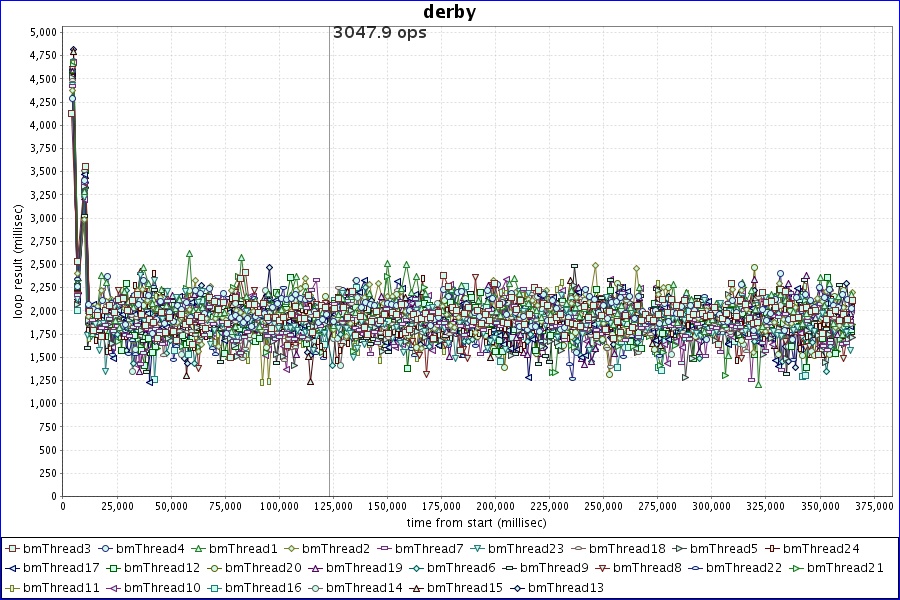Image resolution: width=900 pixels, height=600 pixels.
Task: Select the bmThread7 legend entry text
Action: (429, 549)
